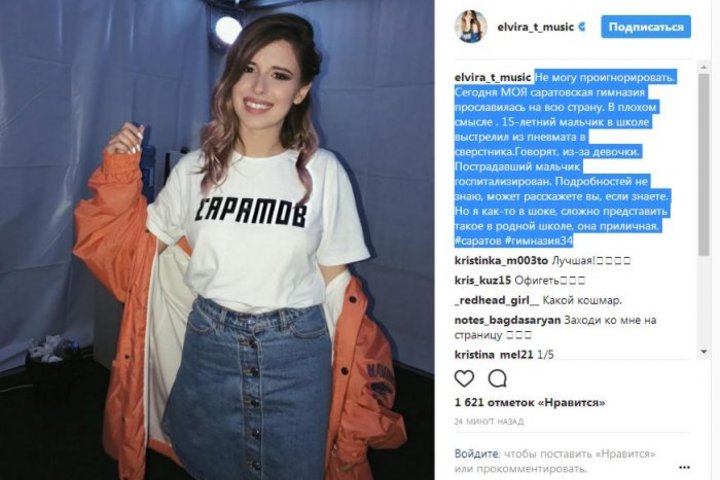View the 1 621 likes count
The image size is (720, 480).
(x=529, y=403)
